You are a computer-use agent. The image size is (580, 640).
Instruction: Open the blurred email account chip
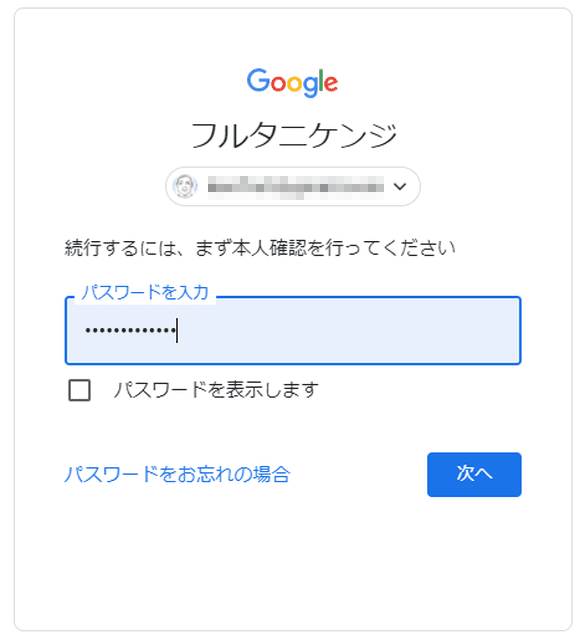click(x=293, y=186)
